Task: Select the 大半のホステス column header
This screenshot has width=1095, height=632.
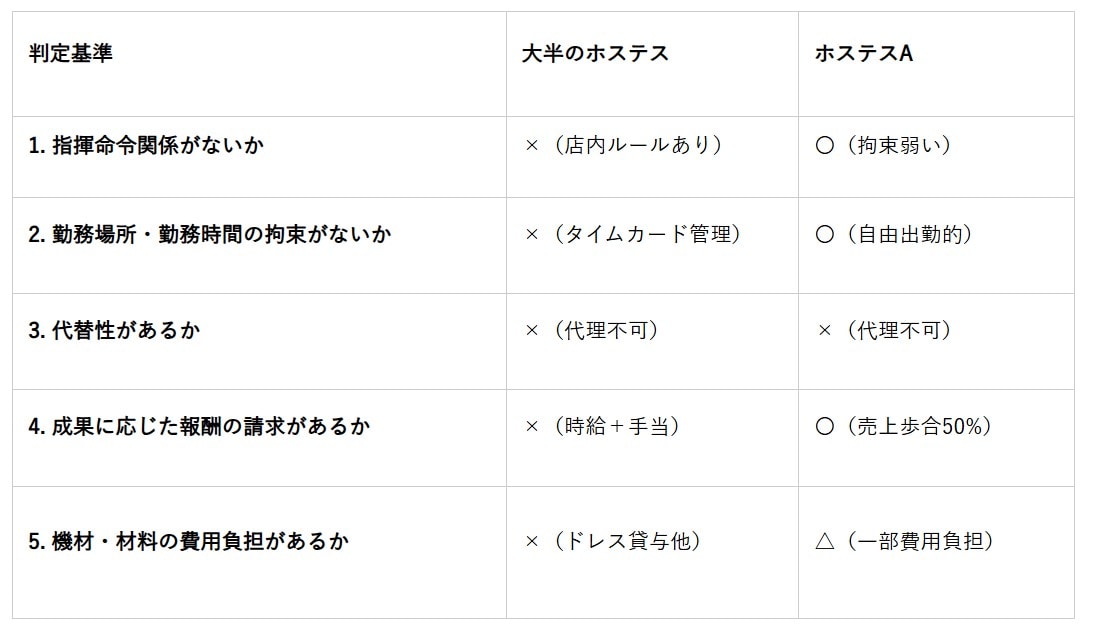Action: (595, 54)
